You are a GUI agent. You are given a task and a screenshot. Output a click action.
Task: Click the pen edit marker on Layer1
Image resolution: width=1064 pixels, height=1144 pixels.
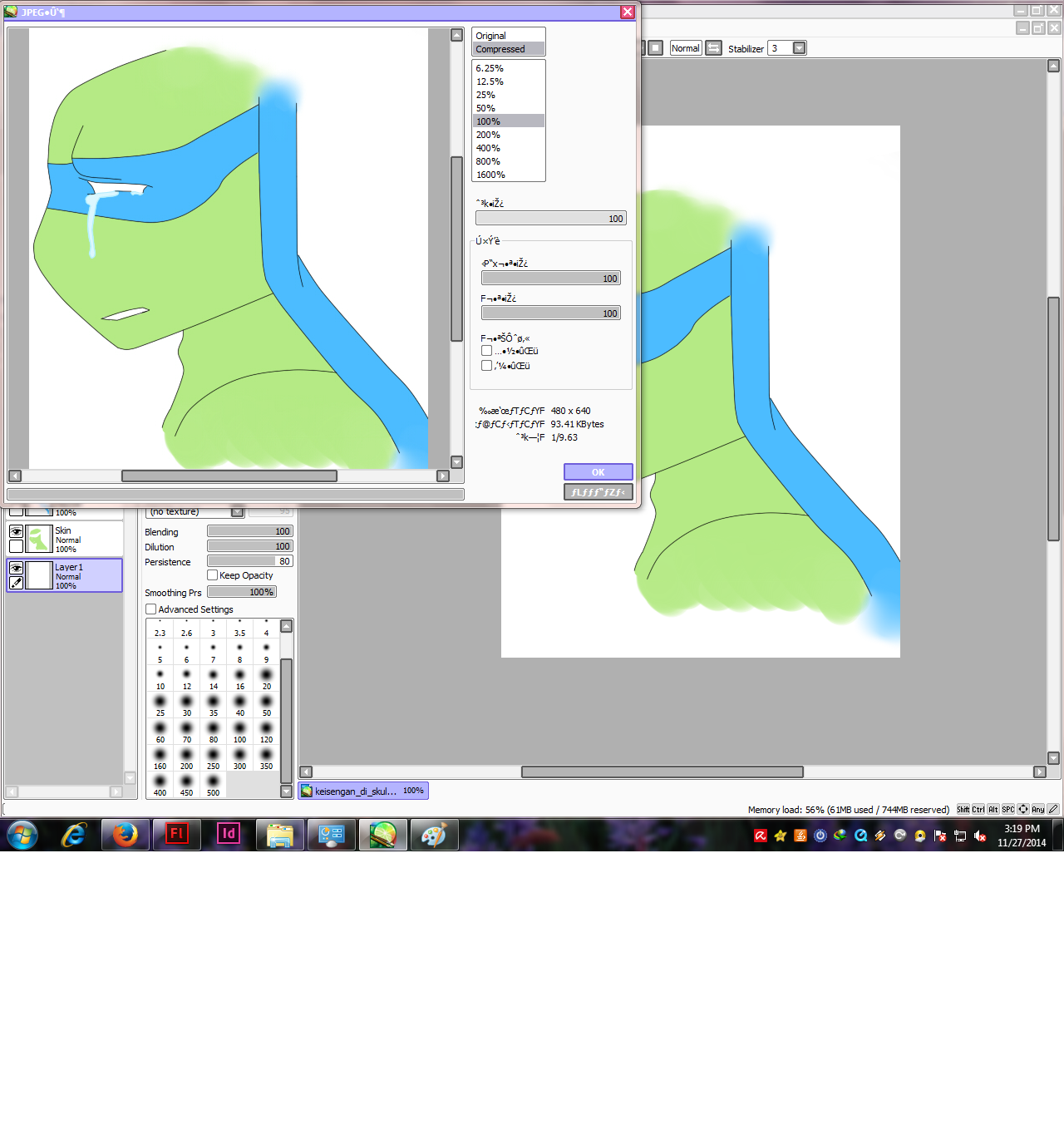click(16, 583)
